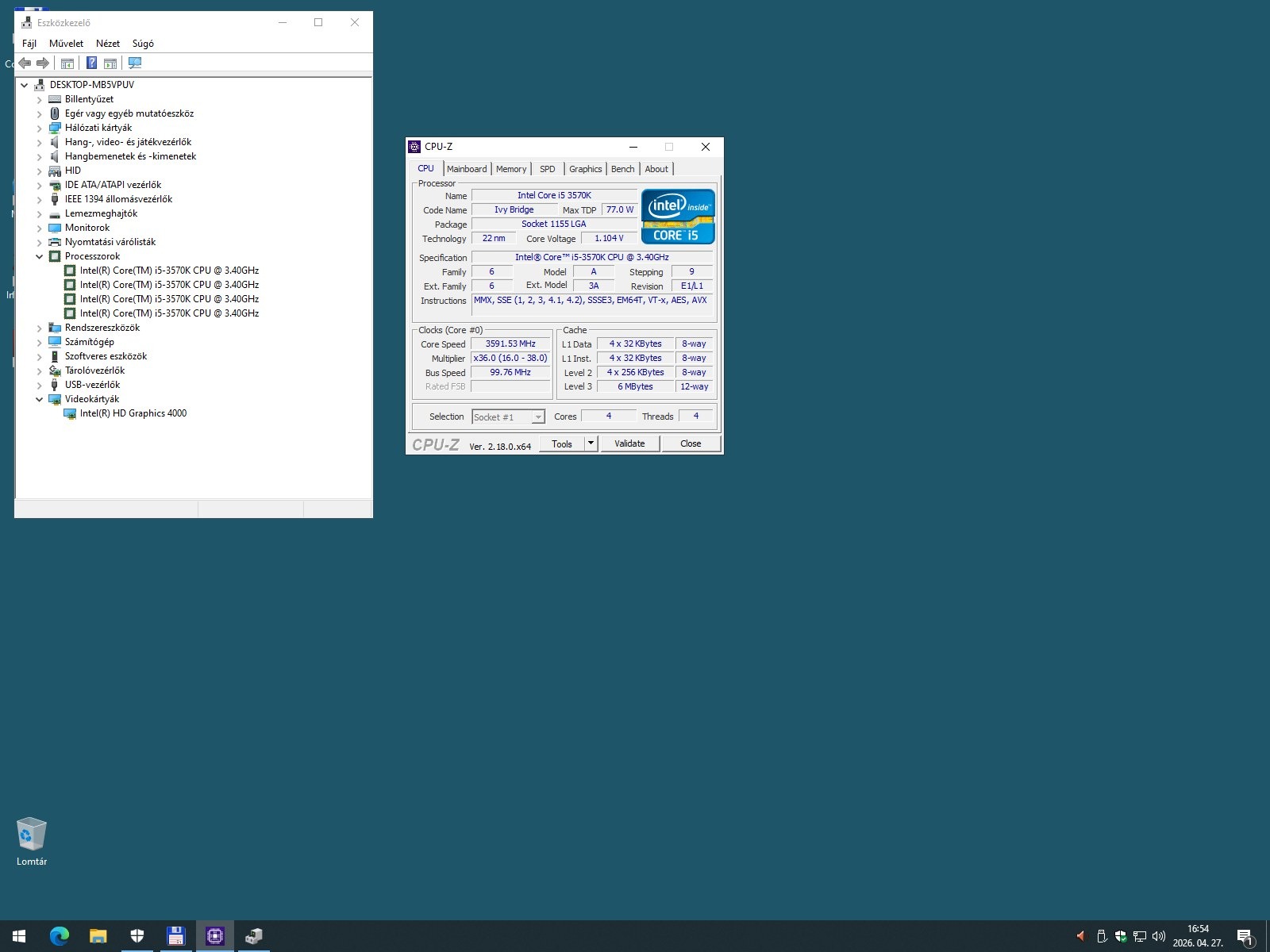
Task: Collapse the Videokártyák tree node
Action: 39,399
